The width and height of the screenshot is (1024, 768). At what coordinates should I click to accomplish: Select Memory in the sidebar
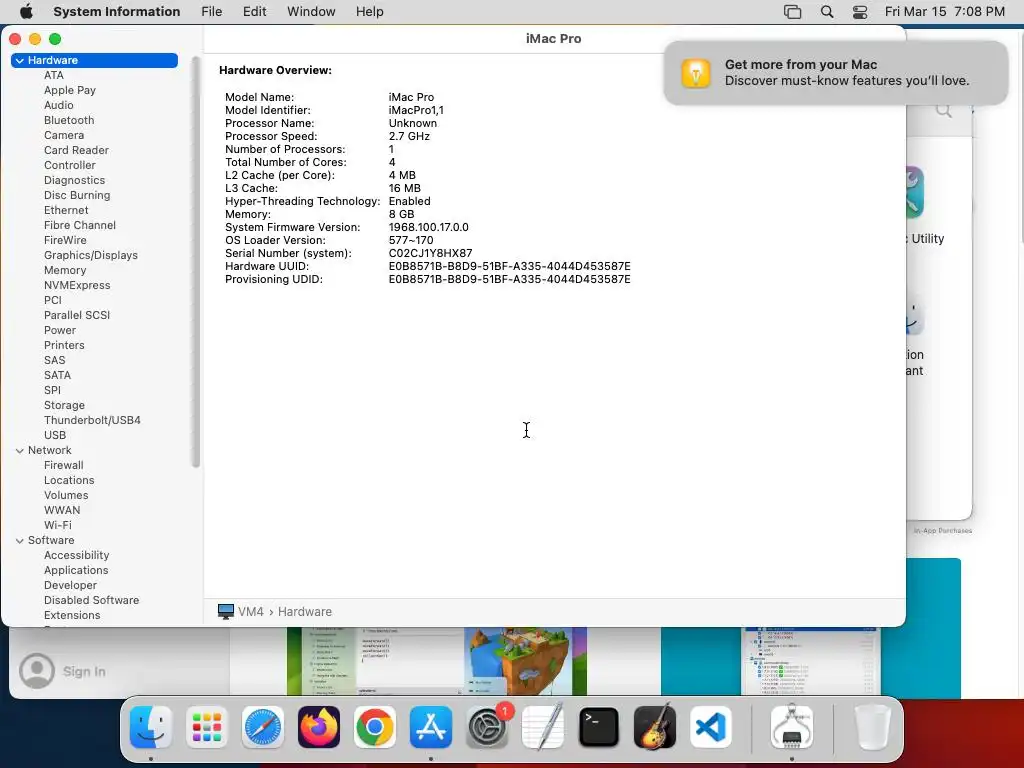pyautogui.click(x=65, y=270)
